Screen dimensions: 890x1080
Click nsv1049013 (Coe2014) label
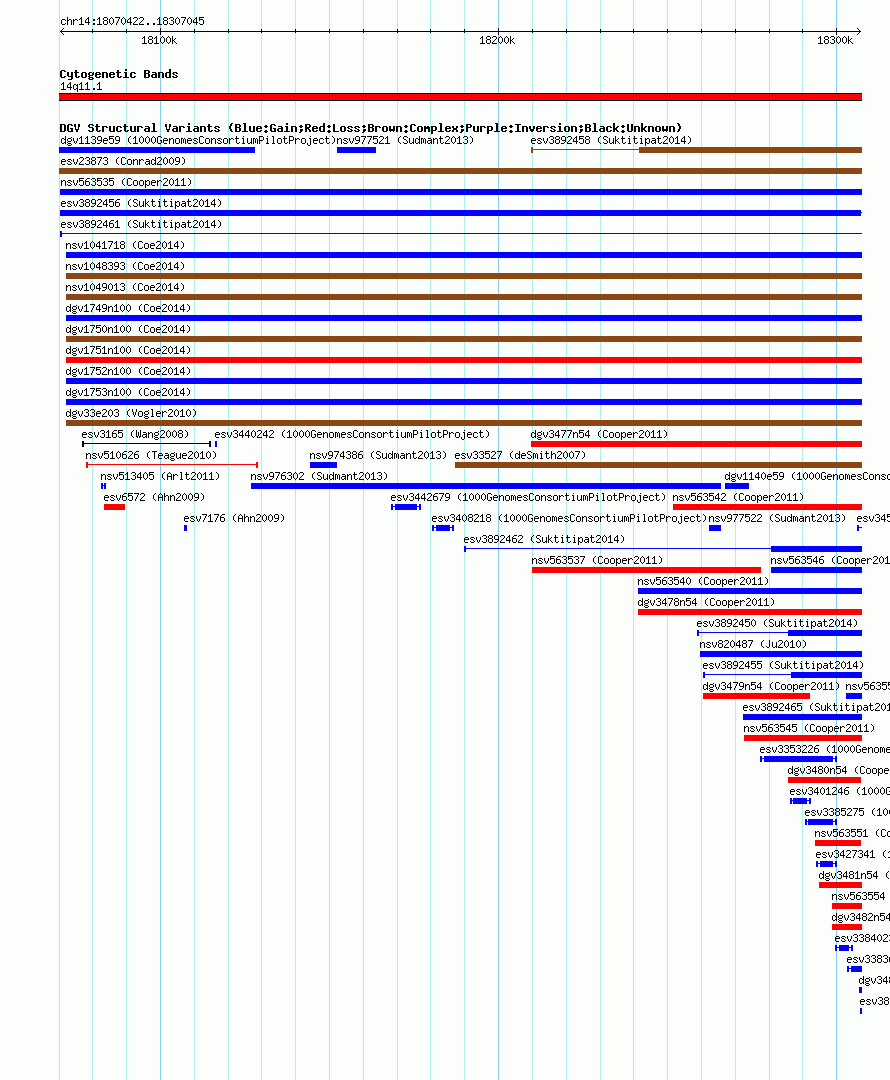[x=125, y=287]
